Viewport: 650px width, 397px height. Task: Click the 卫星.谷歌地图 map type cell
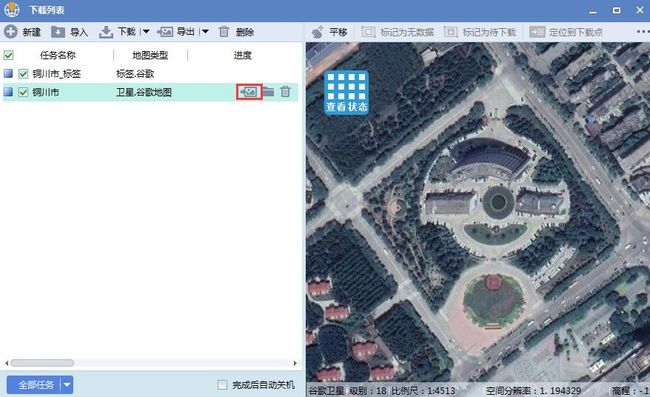[x=144, y=92]
